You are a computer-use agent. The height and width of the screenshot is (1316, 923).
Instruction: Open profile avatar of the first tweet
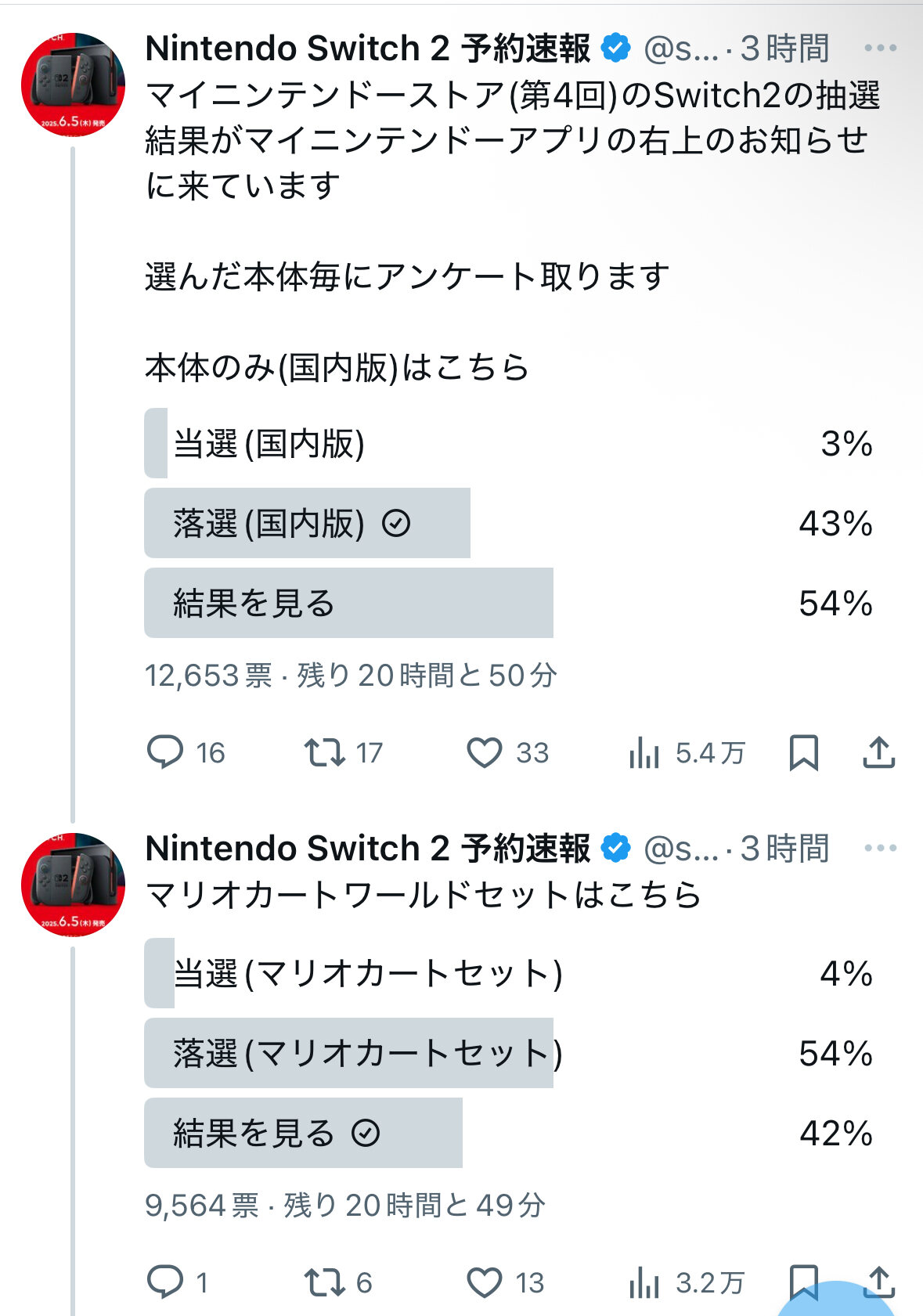pyautogui.click(x=73, y=85)
